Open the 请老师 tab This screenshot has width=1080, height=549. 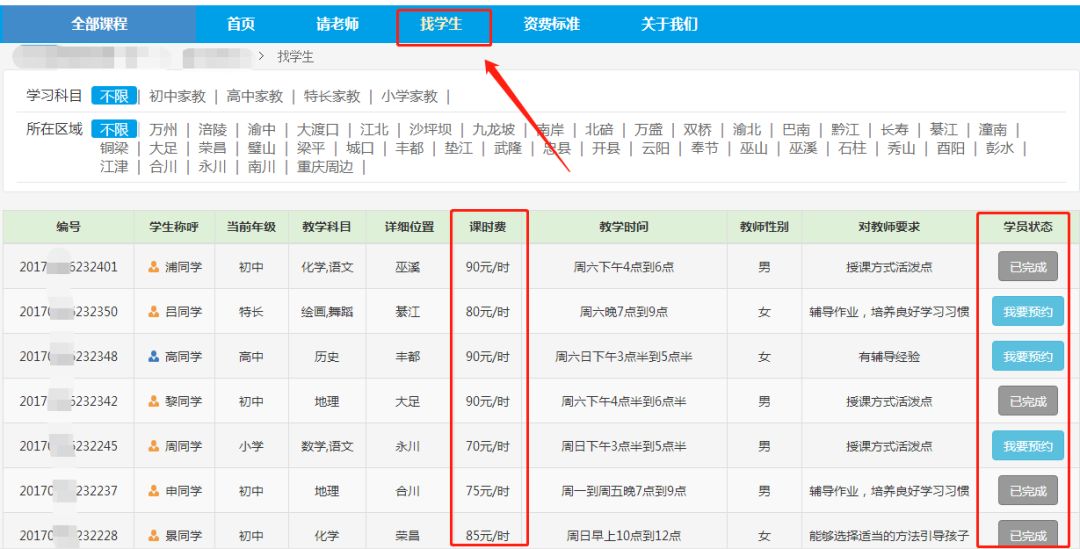(x=338, y=24)
